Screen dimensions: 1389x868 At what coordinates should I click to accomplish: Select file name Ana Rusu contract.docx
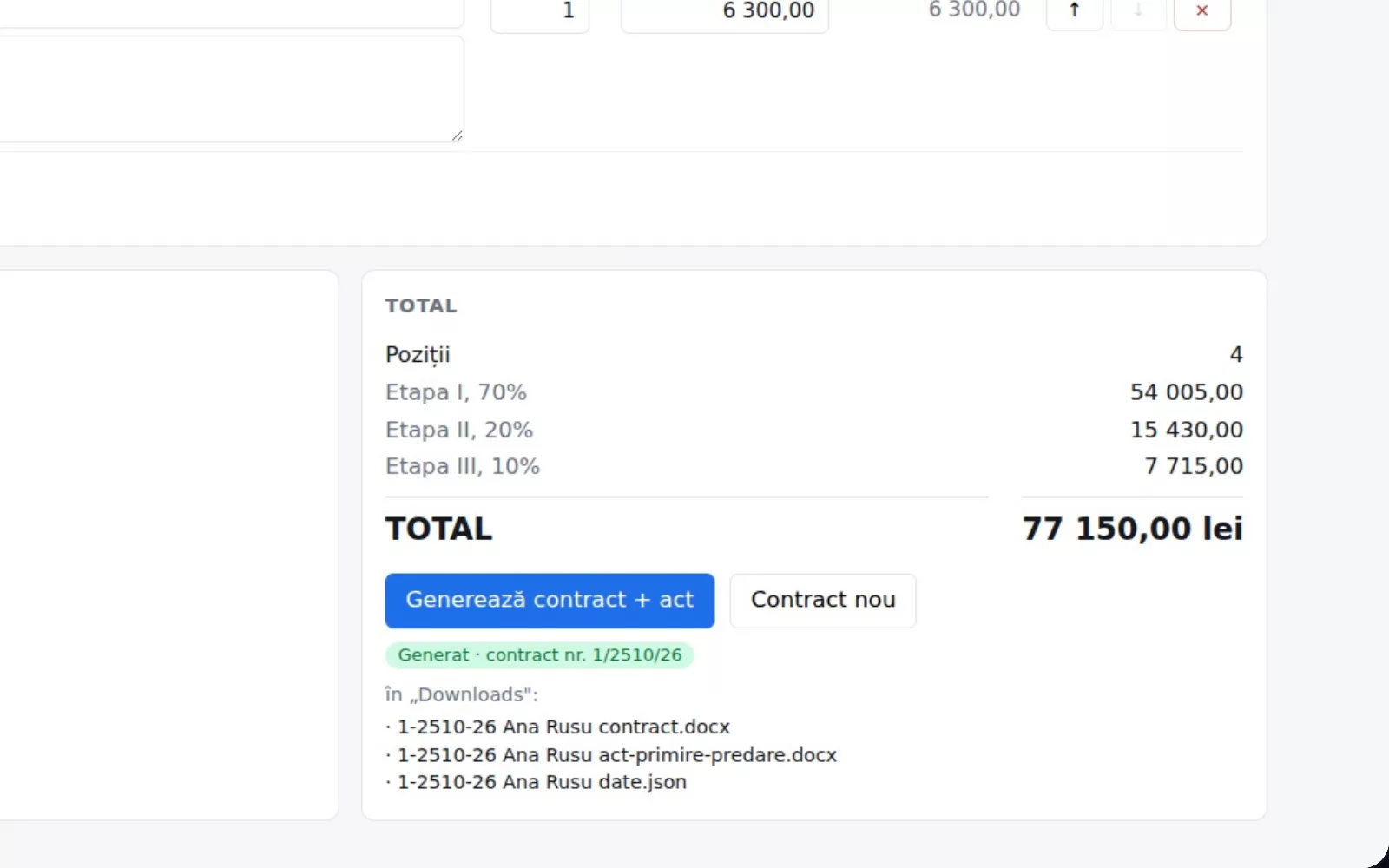pos(563,727)
